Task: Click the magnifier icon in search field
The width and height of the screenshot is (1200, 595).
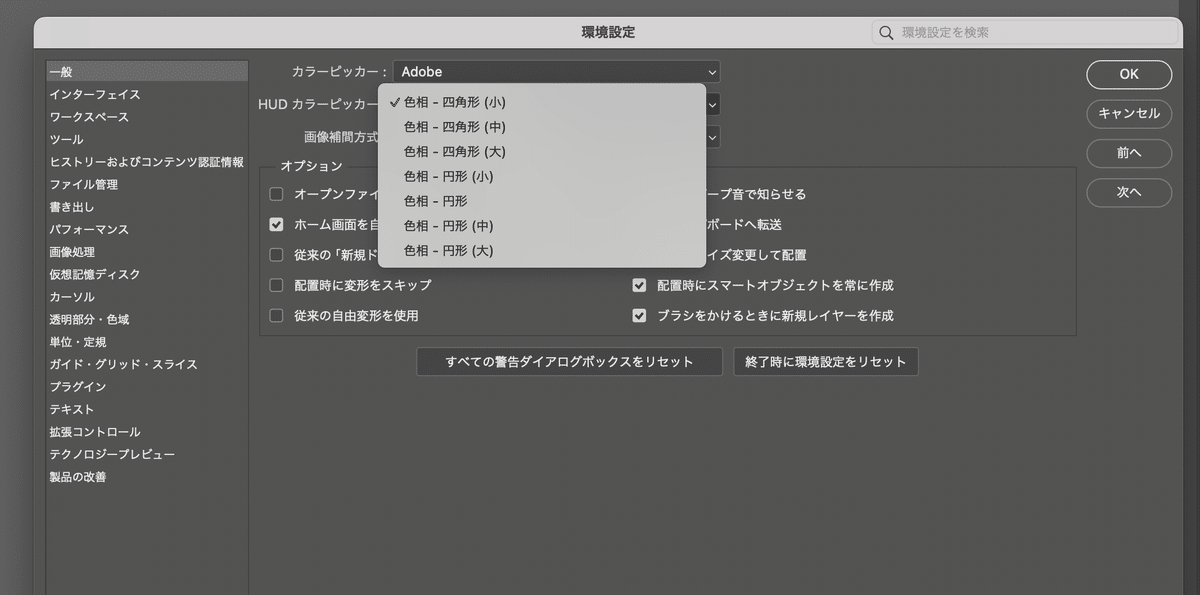Action: [x=885, y=33]
